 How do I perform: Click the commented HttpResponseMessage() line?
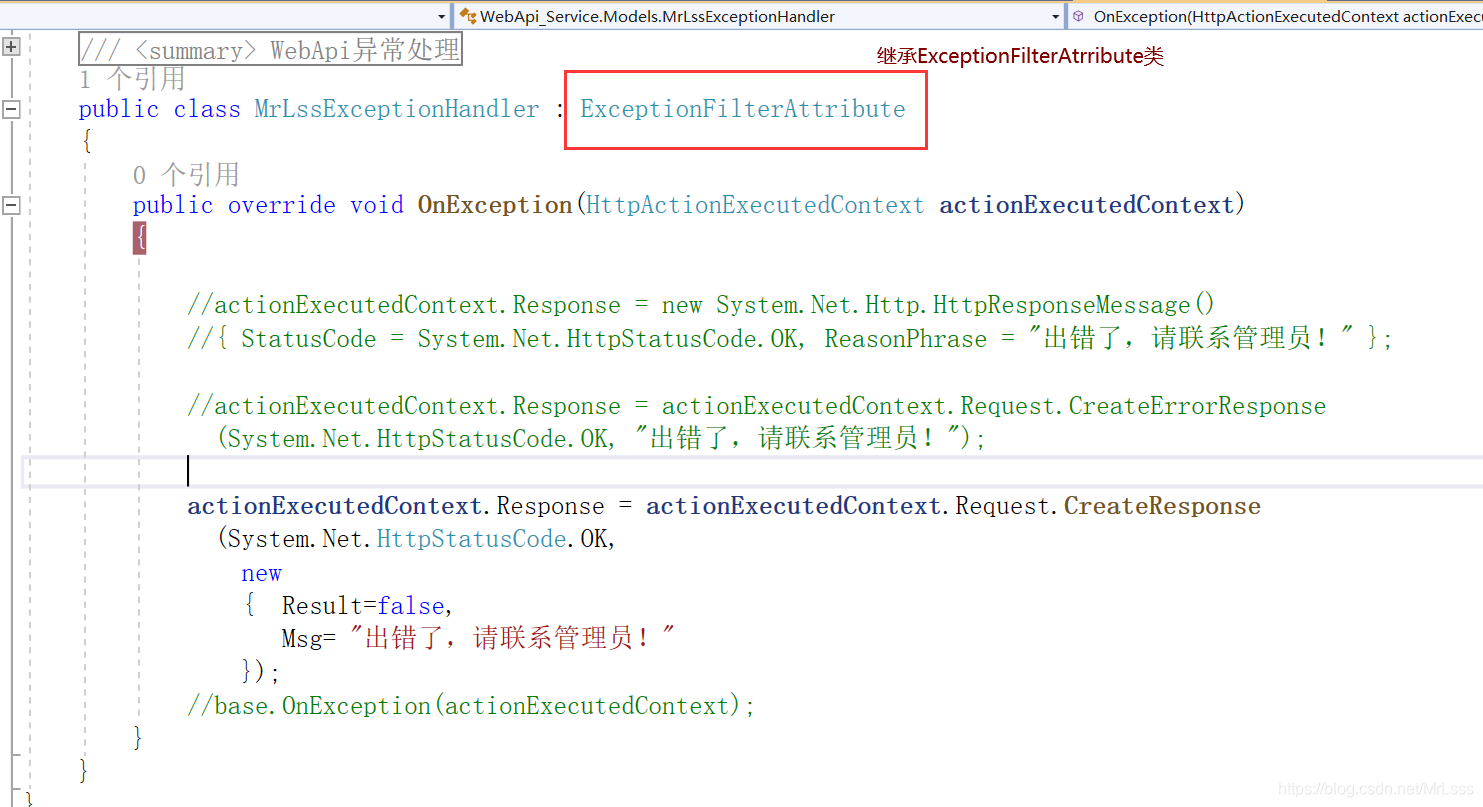[702, 305]
